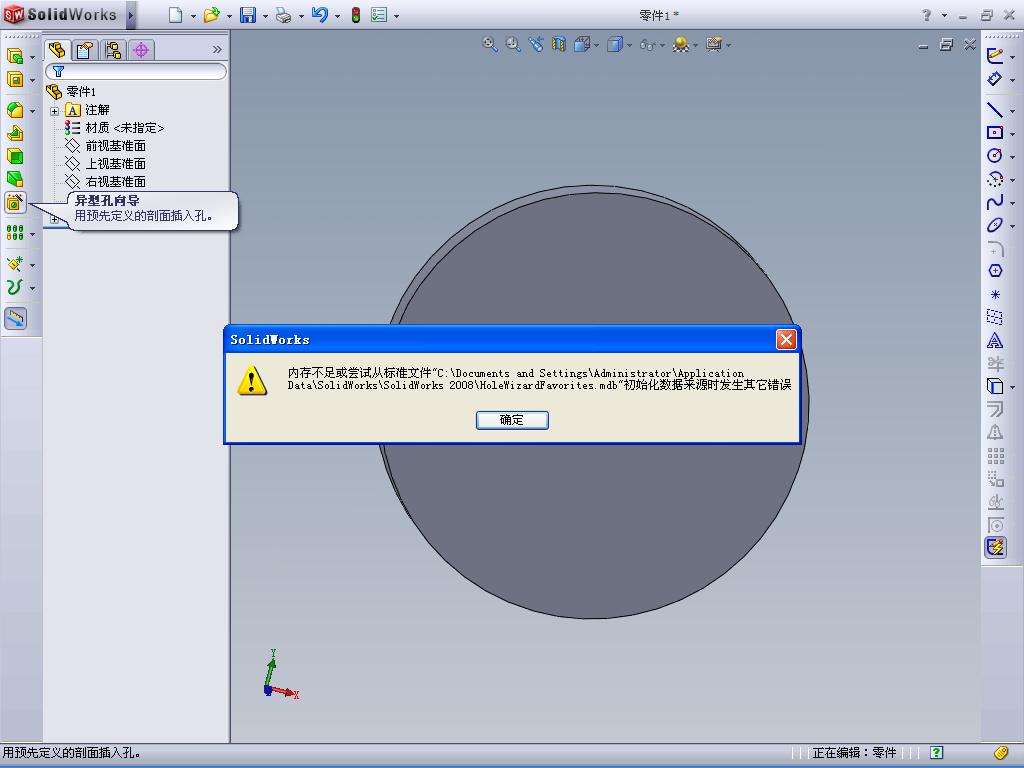Open the Undo history dropdown arrow
1024x768 pixels.
[337, 16]
